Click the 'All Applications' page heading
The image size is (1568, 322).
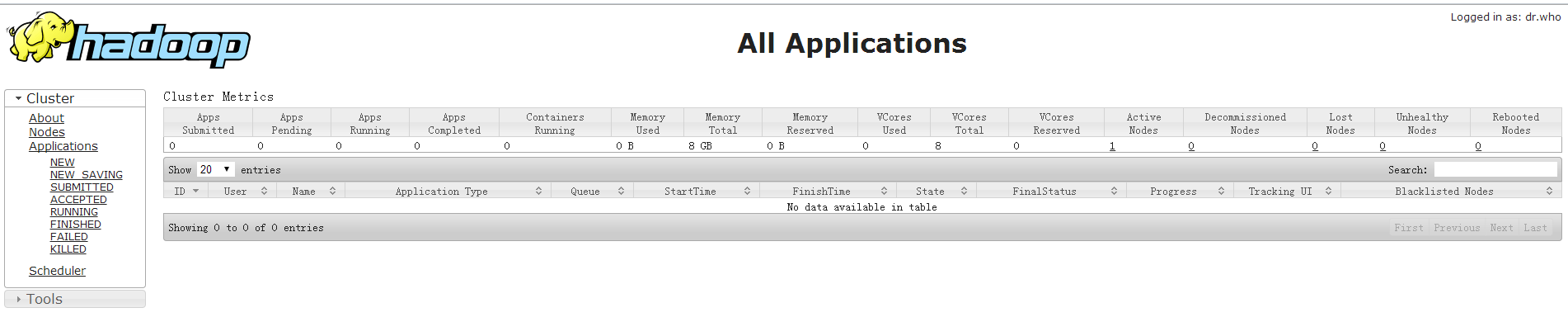[x=852, y=43]
